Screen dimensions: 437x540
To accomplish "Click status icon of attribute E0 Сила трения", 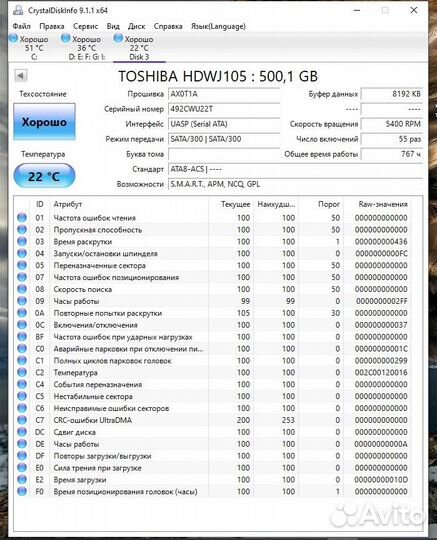I will [22, 468].
